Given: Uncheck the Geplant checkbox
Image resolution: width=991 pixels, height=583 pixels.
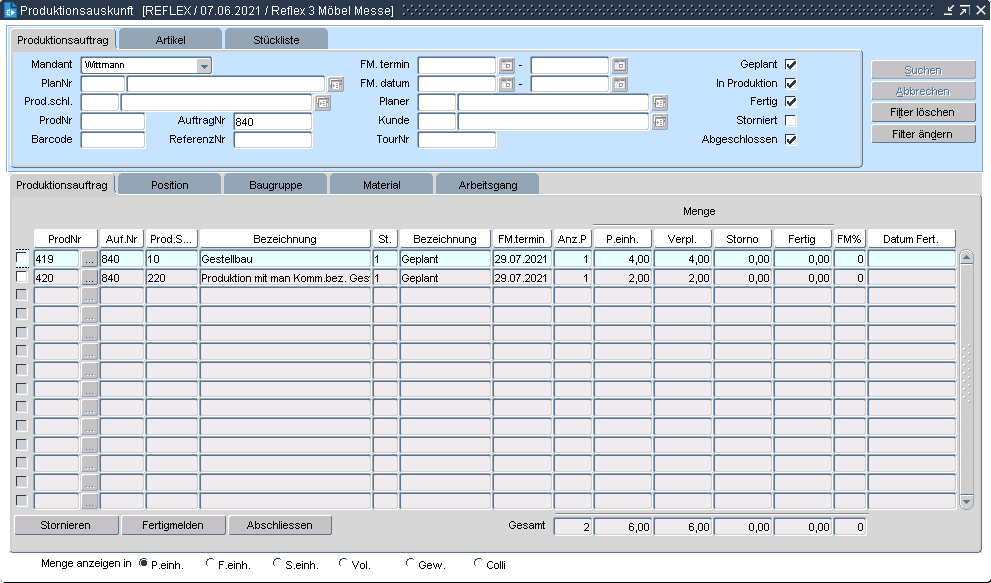Looking at the screenshot, I should (x=791, y=65).
